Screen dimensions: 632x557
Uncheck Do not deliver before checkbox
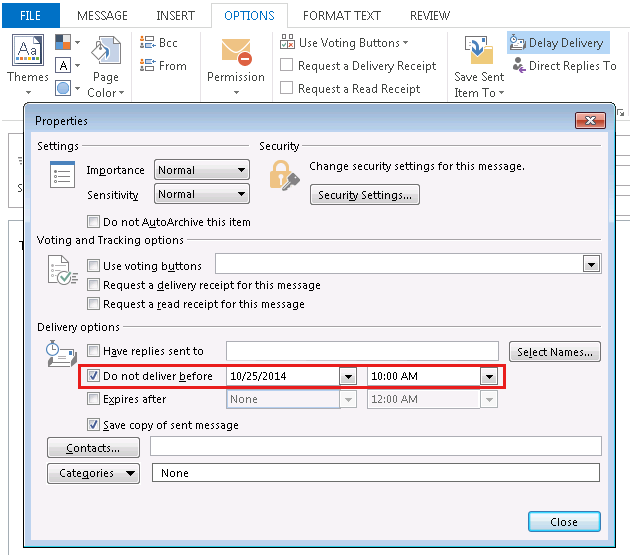[x=93, y=376]
